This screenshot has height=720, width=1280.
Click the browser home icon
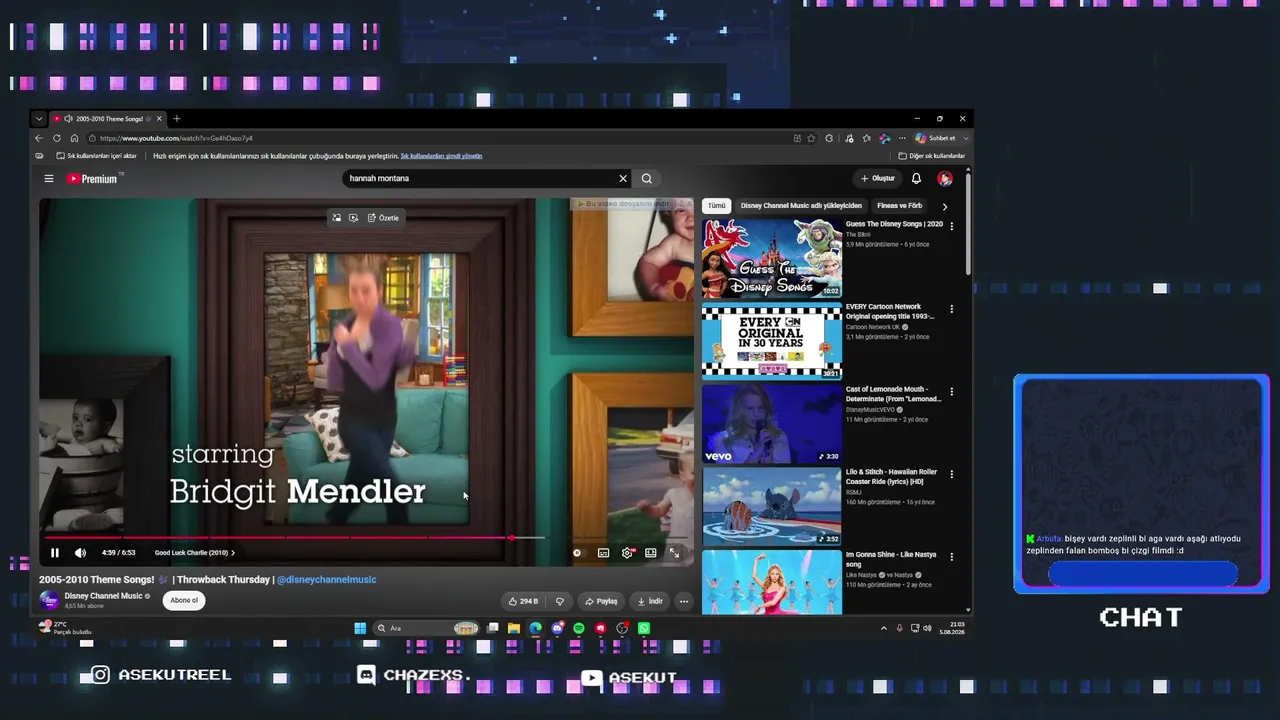click(x=74, y=138)
